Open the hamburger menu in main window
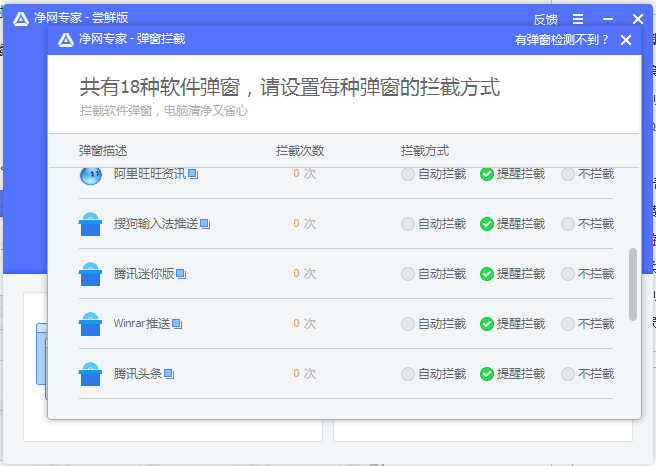Image resolution: width=656 pixels, height=466 pixels. (578, 19)
